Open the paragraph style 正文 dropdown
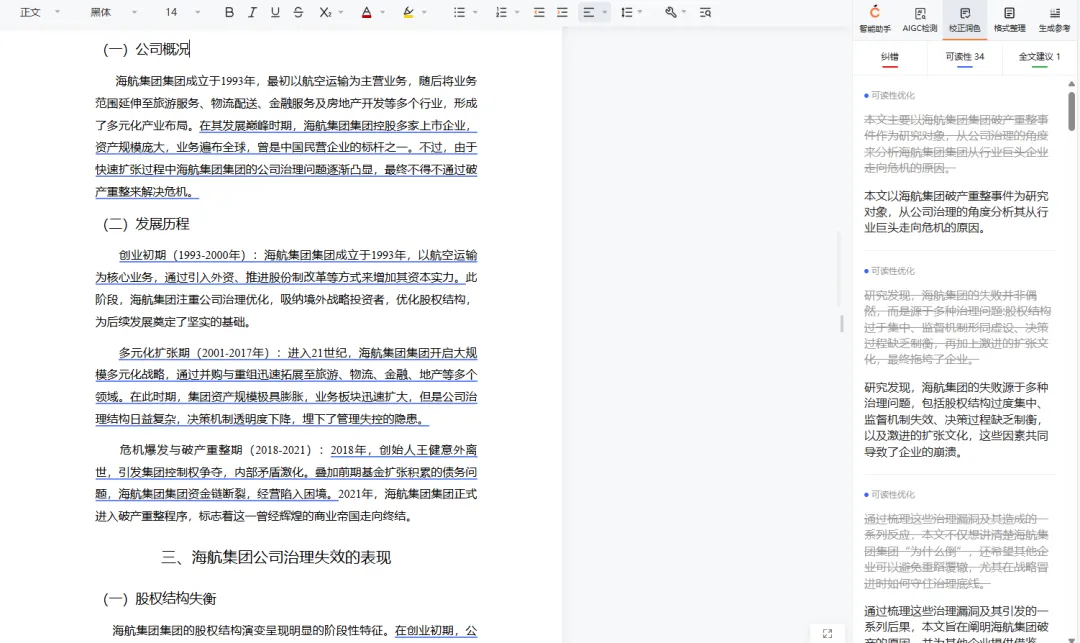 [40, 12]
